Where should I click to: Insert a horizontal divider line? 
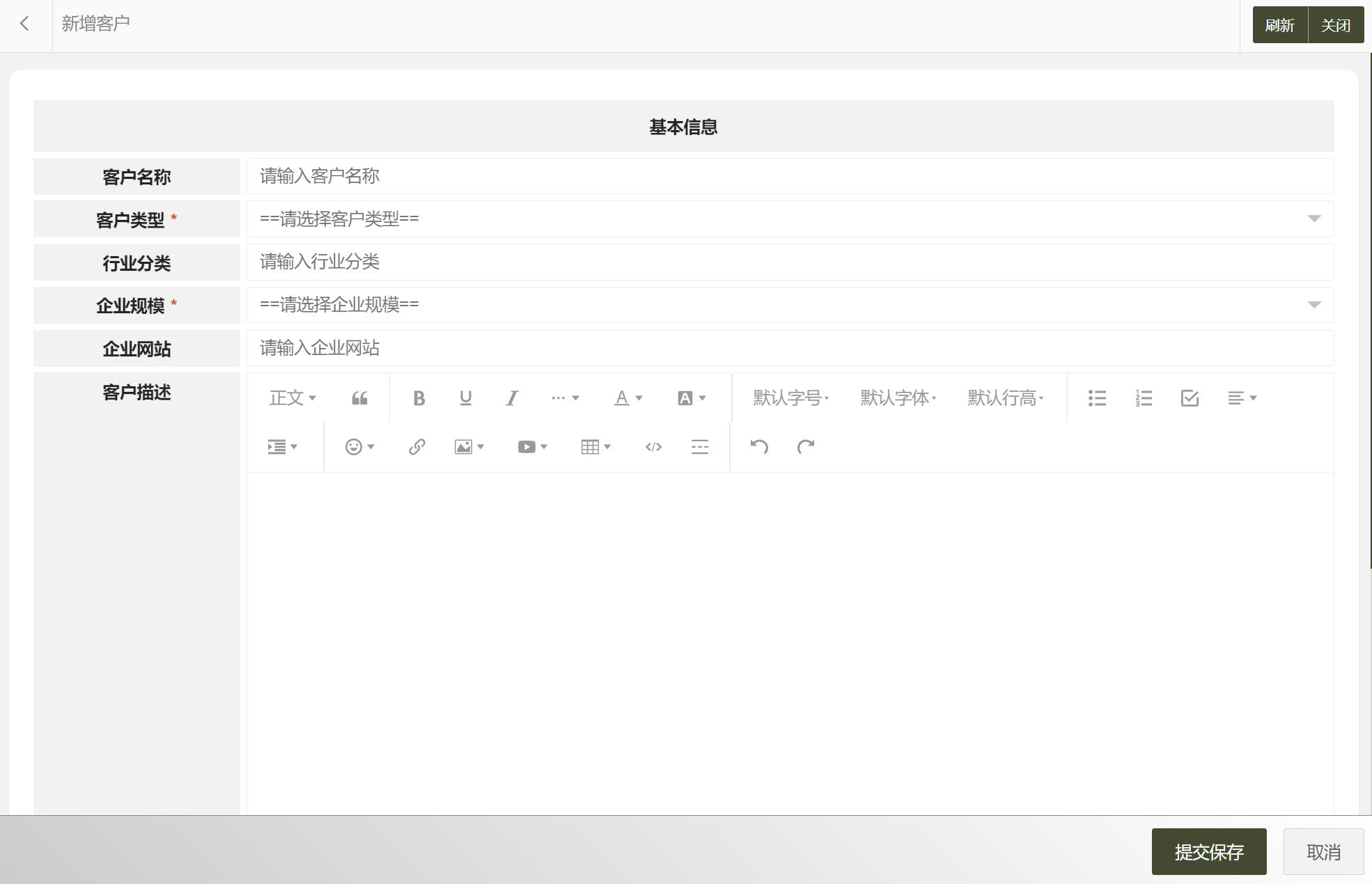click(x=699, y=446)
